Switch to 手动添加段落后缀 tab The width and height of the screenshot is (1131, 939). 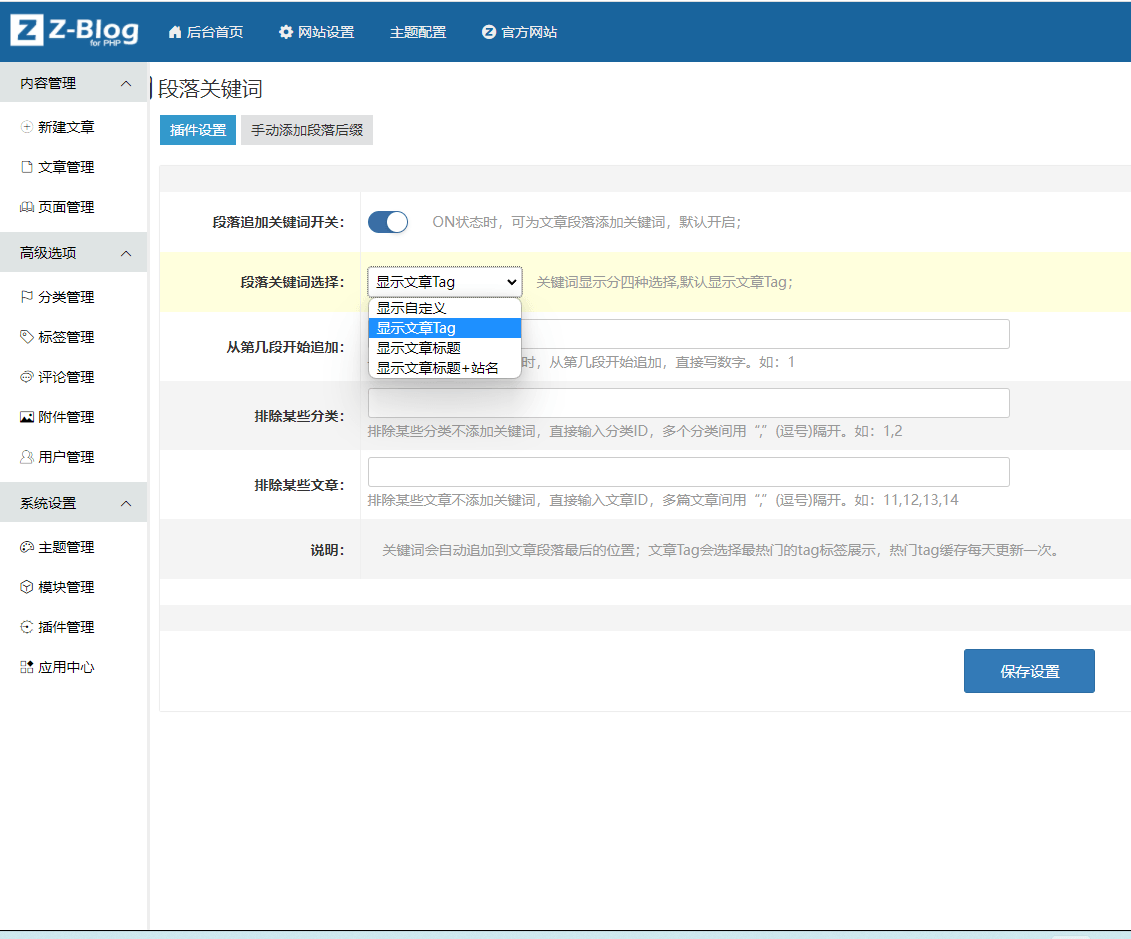(x=306, y=130)
